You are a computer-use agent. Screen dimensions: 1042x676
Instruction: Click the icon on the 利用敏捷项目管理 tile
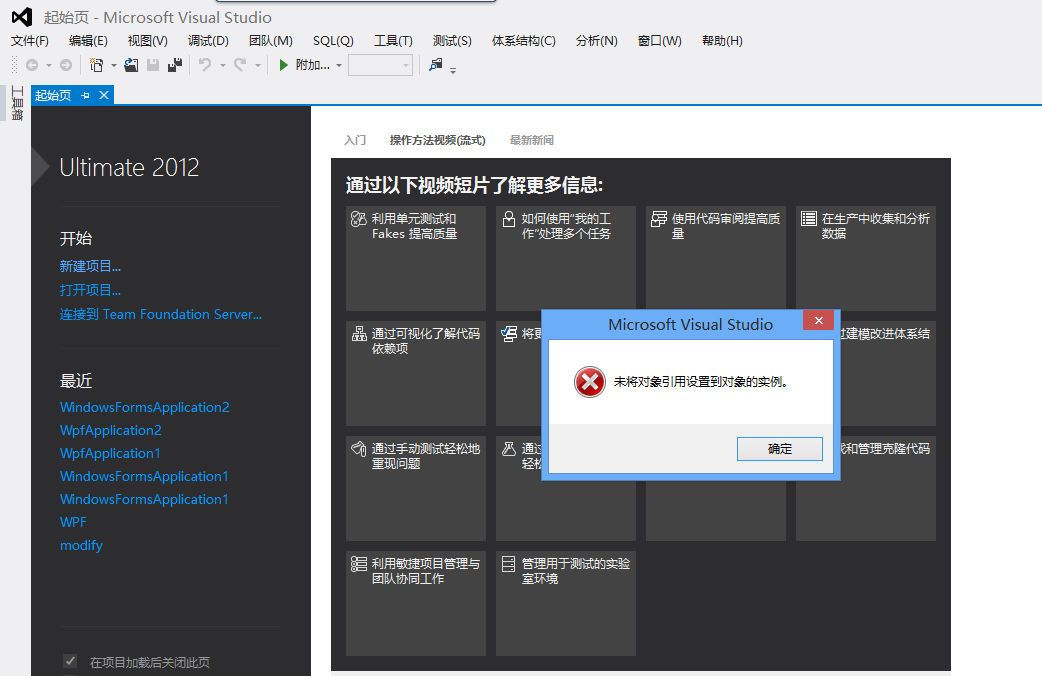click(358, 564)
